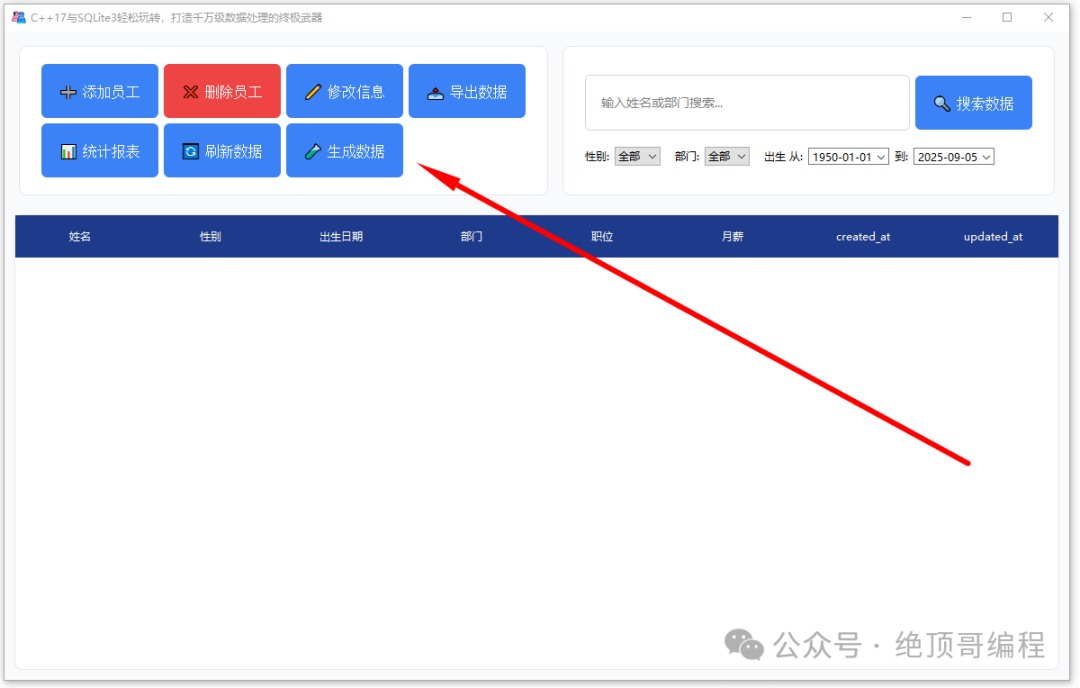Click the updated_at column header
The width and height of the screenshot is (1080, 688).
[993, 236]
